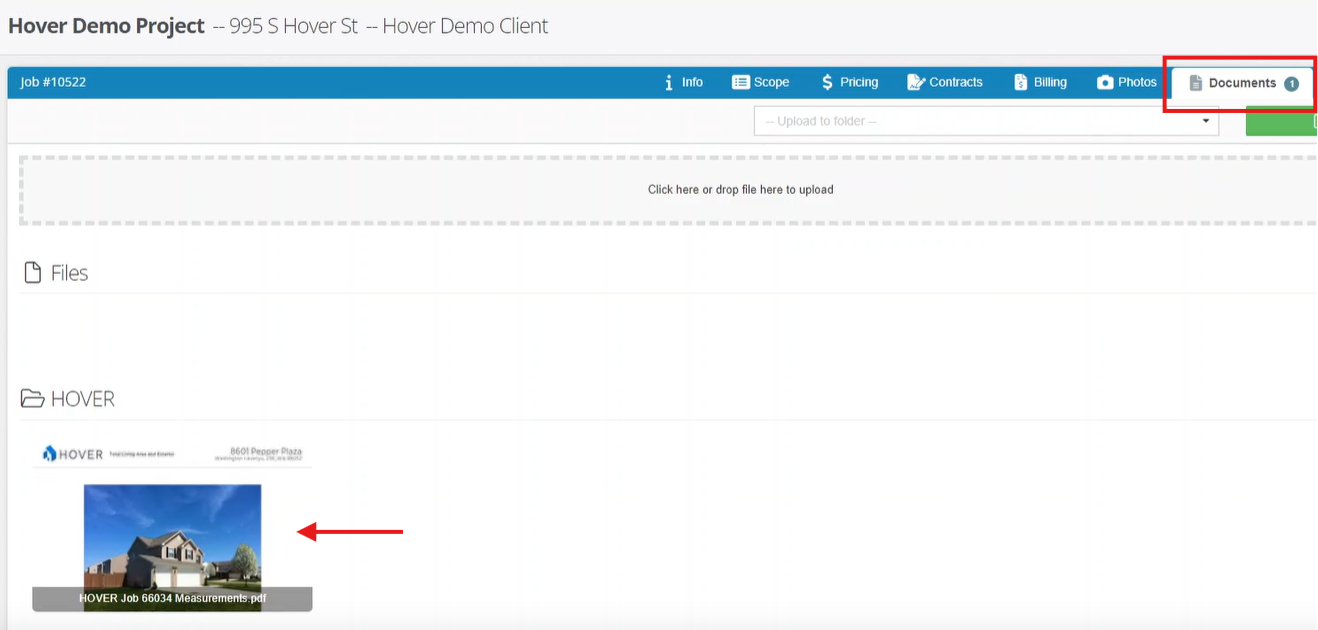Click the HOVER folder heading text

82,399
